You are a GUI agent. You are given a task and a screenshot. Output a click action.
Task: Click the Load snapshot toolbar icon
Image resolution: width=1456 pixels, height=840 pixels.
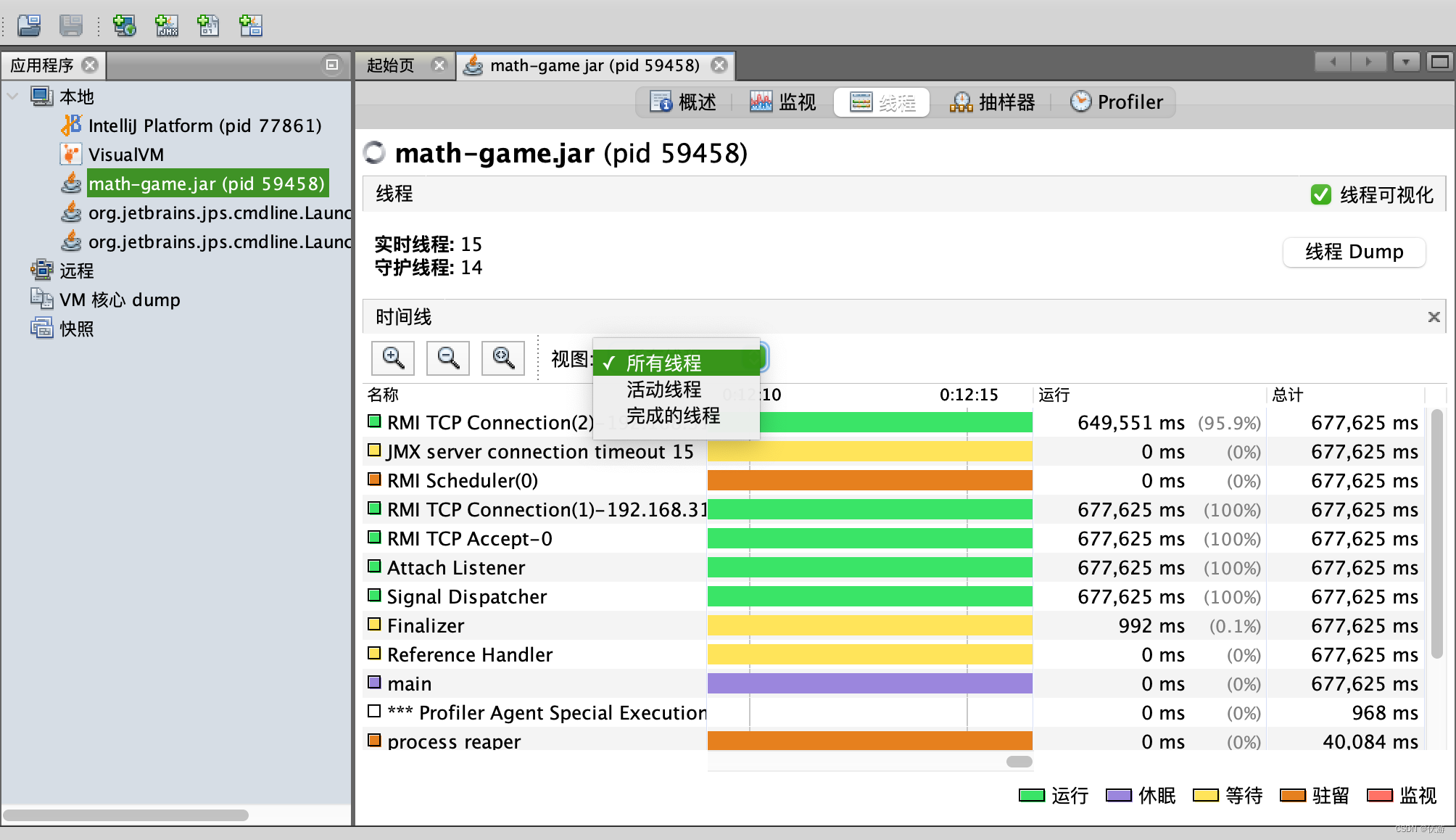click(29, 26)
